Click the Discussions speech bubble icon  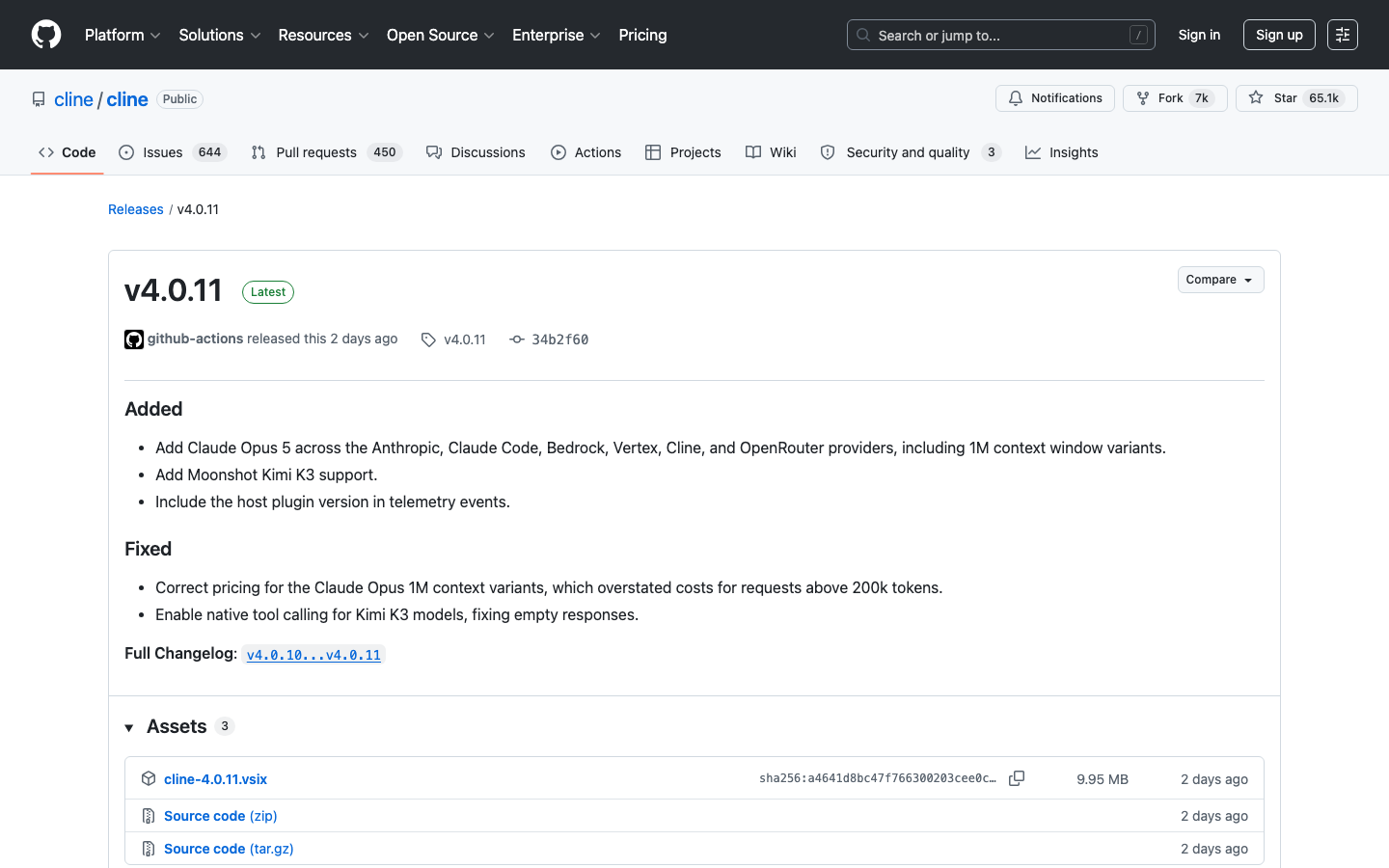(x=434, y=152)
